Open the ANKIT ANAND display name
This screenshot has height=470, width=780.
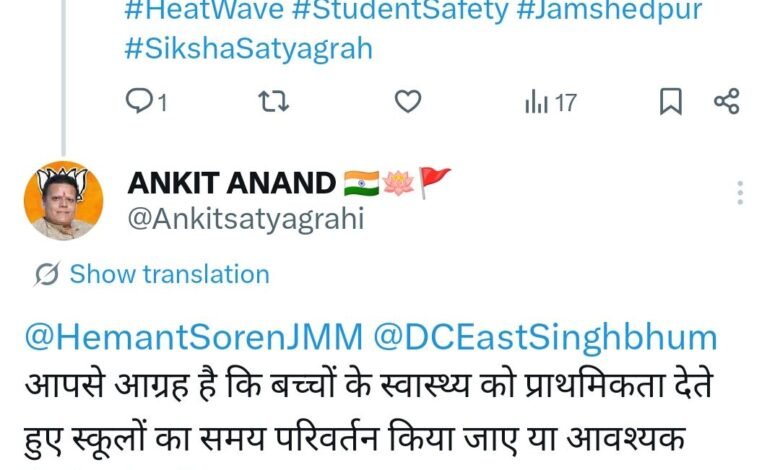(x=232, y=183)
